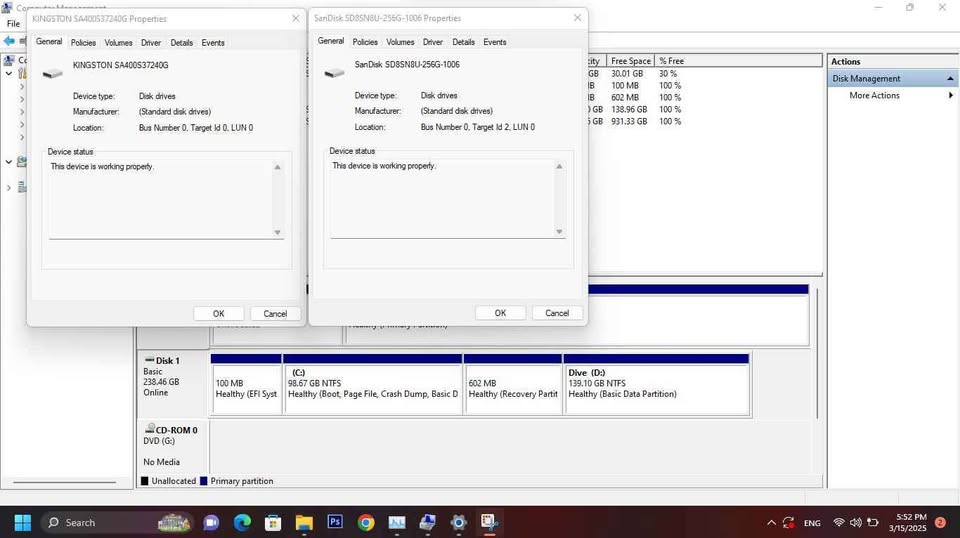Open Details tab in KINGSTON Properties
The image size is (960, 538).
pos(181,43)
